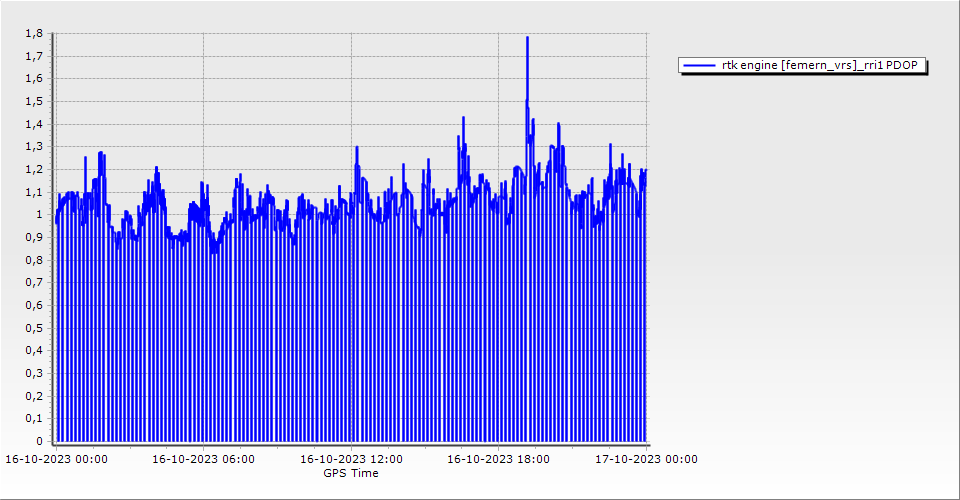Viewport: 960px width, 500px height.
Task: Click the 0,2 y-axis tick label
Action: click(x=33, y=396)
